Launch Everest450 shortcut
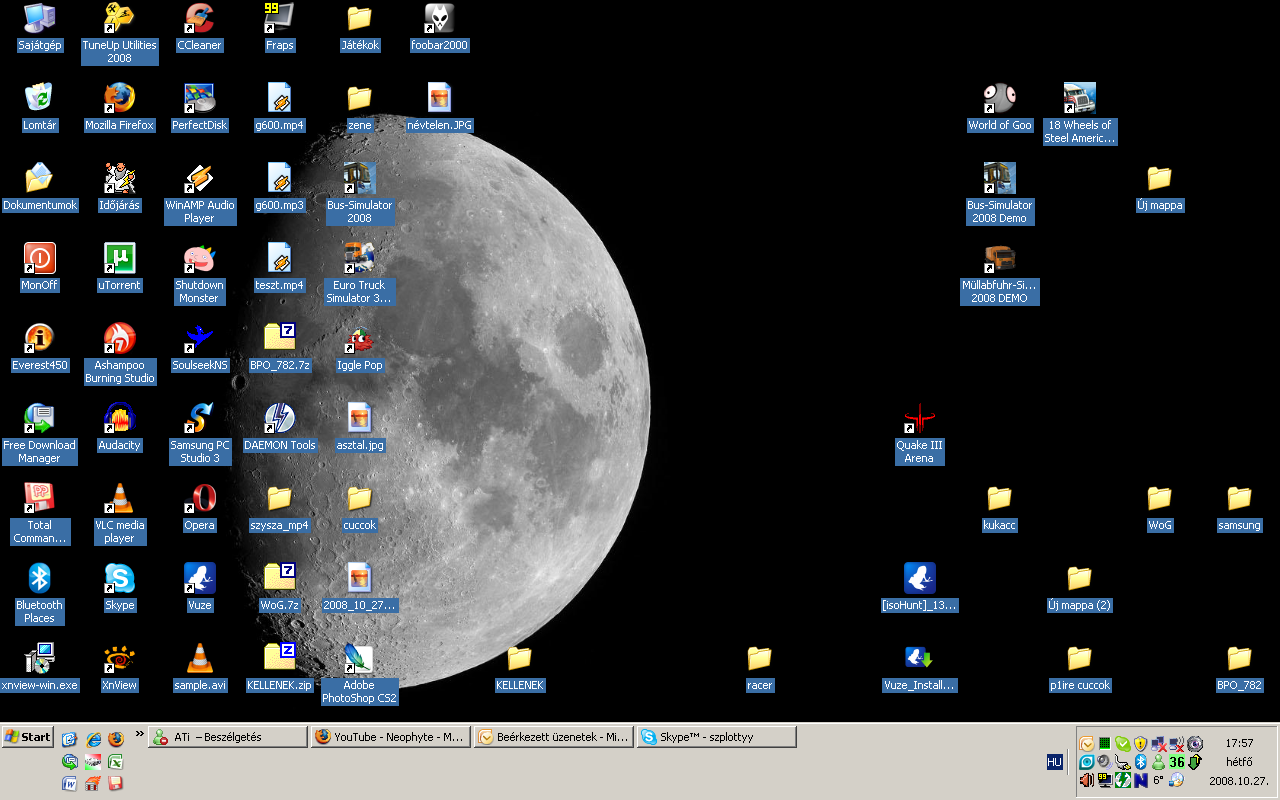 [x=39, y=348]
